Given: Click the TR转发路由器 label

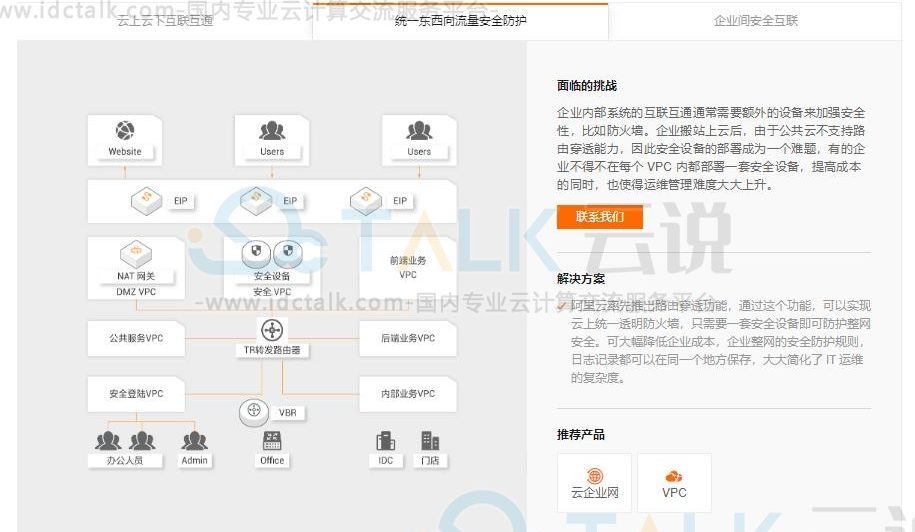Looking at the screenshot, I should coord(272,350).
